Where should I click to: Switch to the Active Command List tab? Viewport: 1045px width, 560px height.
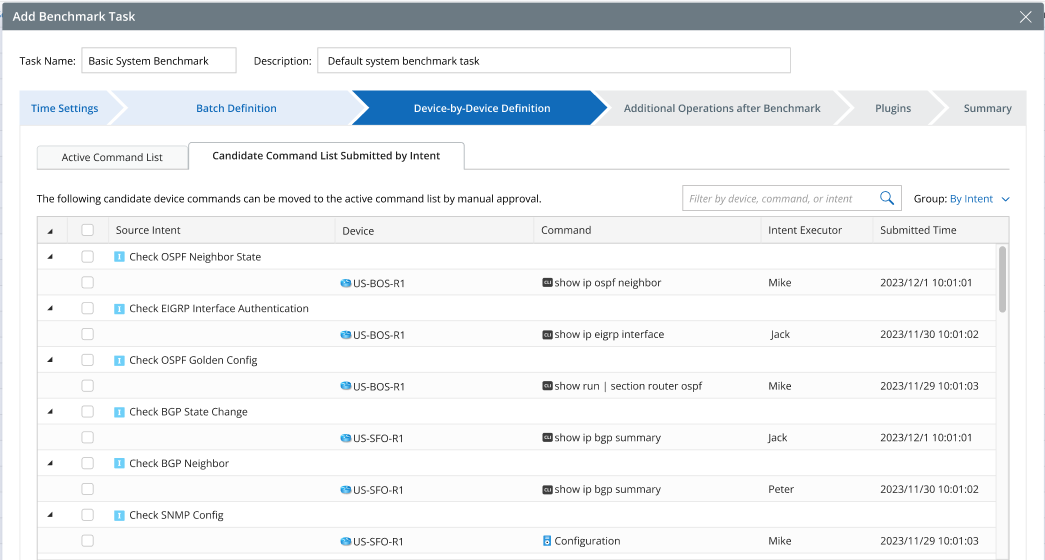coord(112,157)
